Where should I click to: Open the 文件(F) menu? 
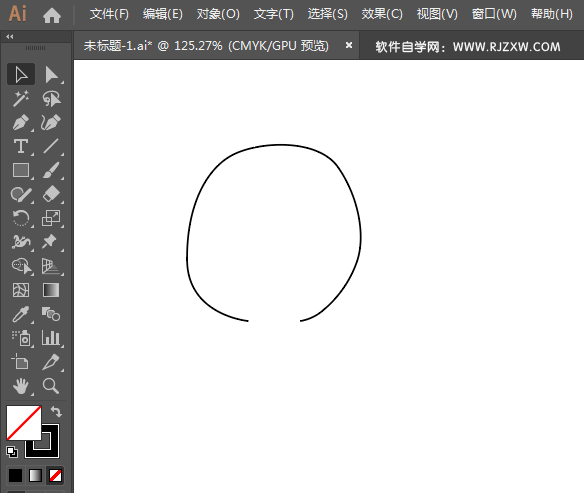pos(109,14)
